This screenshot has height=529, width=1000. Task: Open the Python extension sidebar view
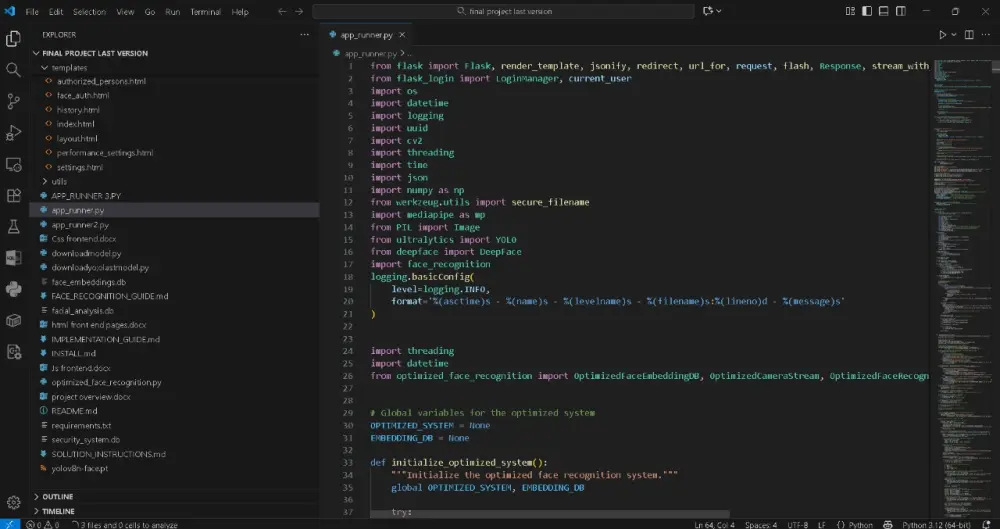[x=14, y=289]
